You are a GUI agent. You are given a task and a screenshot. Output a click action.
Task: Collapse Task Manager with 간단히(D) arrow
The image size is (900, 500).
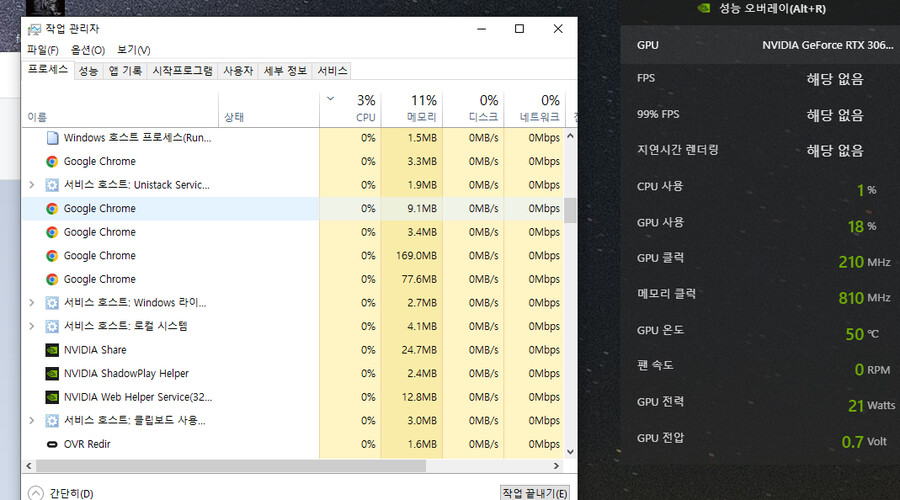[36, 493]
